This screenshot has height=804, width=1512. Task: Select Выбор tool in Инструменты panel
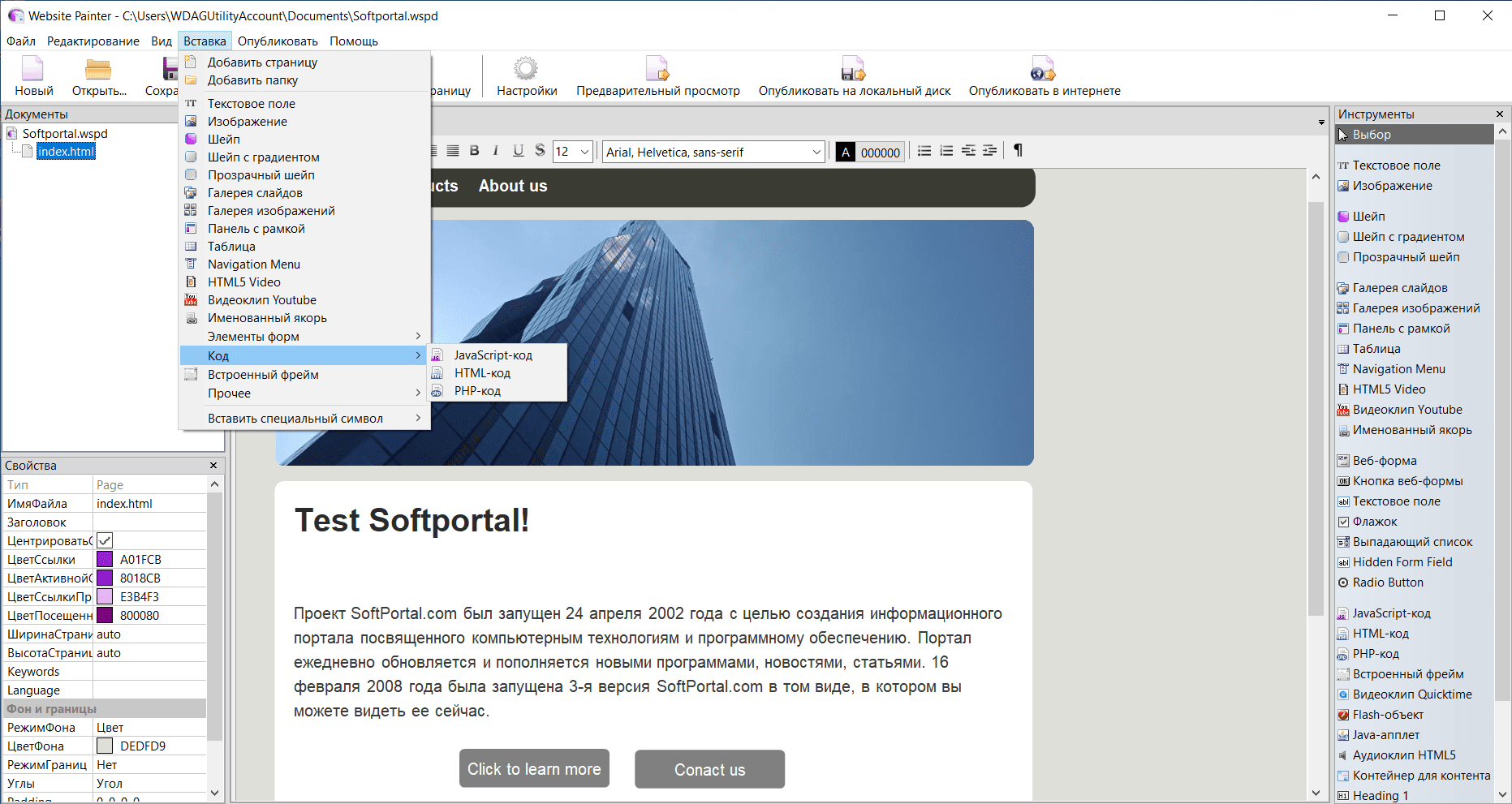(1414, 135)
